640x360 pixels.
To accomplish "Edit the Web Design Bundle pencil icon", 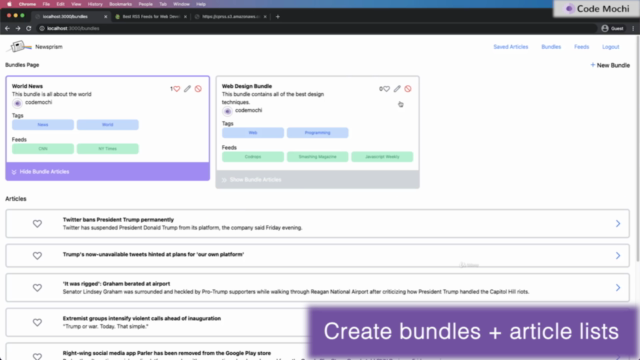I will click(x=397, y=89).
